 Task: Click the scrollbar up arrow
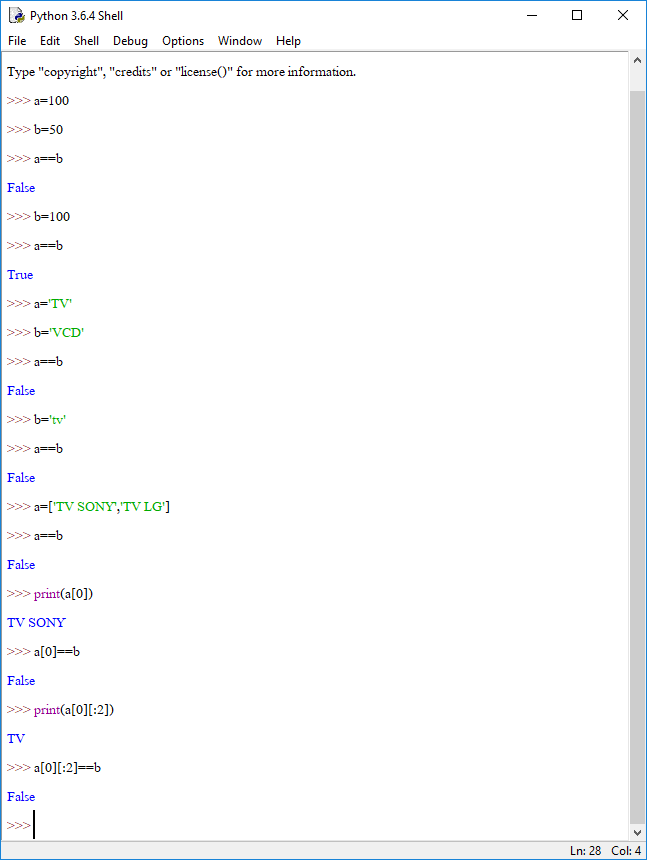tap(637, 60)
